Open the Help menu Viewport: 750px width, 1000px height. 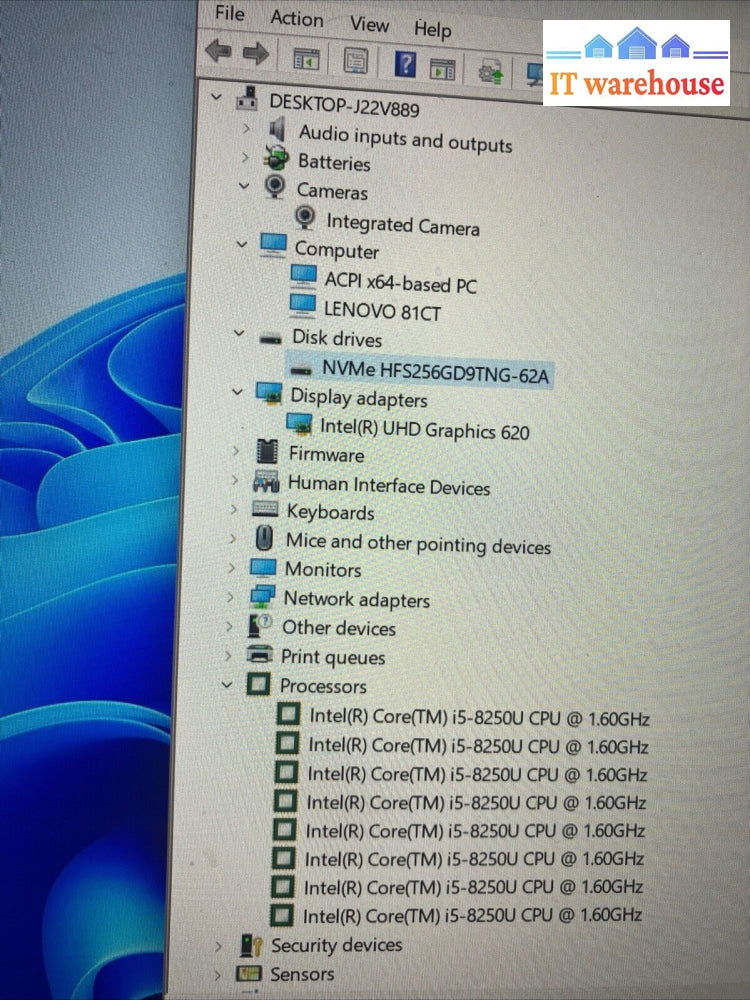[432, 29]
